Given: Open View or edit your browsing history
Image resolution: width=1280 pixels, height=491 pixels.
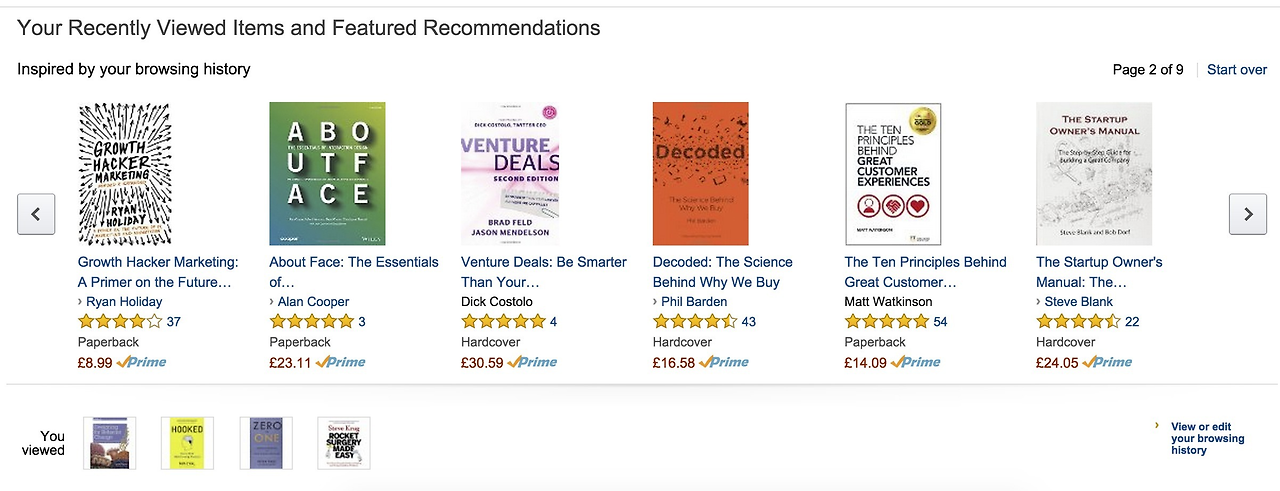Looking at the screenshot, I should pyautogui.click(x=1207, y=438).
